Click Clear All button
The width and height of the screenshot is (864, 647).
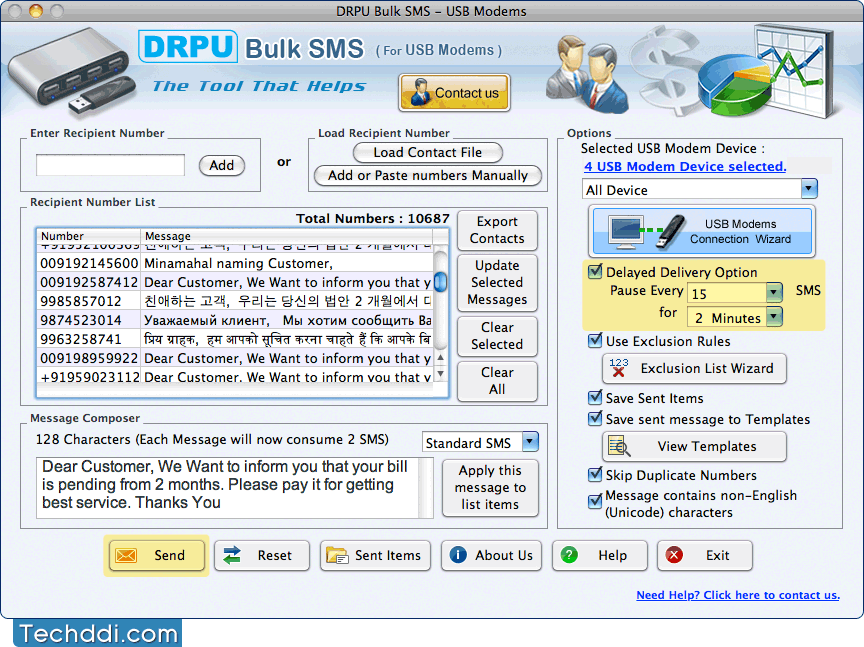(x=497, y=381)
